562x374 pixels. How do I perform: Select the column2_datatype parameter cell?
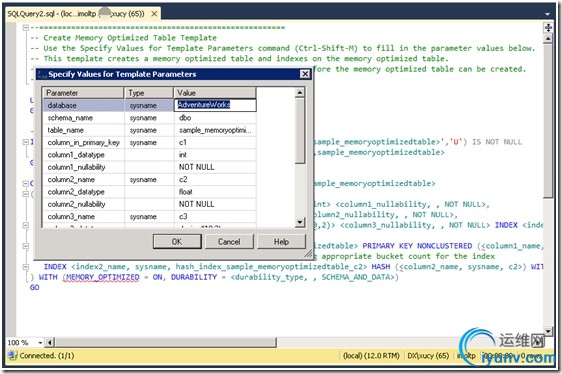coord(84,192)
